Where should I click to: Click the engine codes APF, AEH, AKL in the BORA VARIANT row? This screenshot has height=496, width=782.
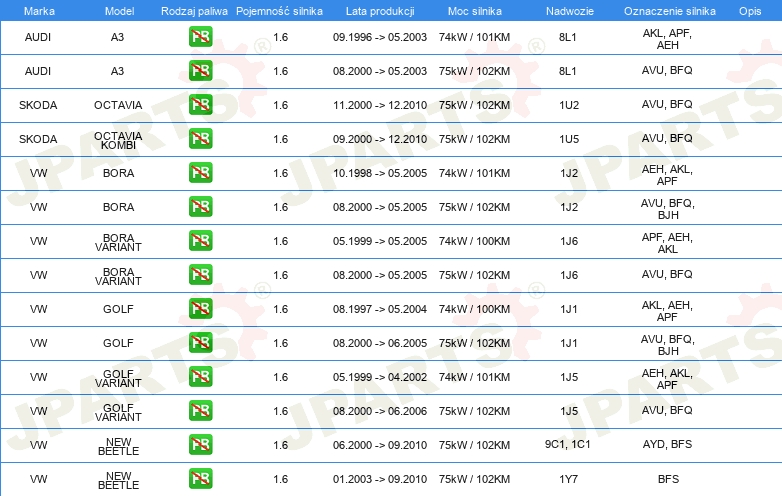(x=667, y=243)
